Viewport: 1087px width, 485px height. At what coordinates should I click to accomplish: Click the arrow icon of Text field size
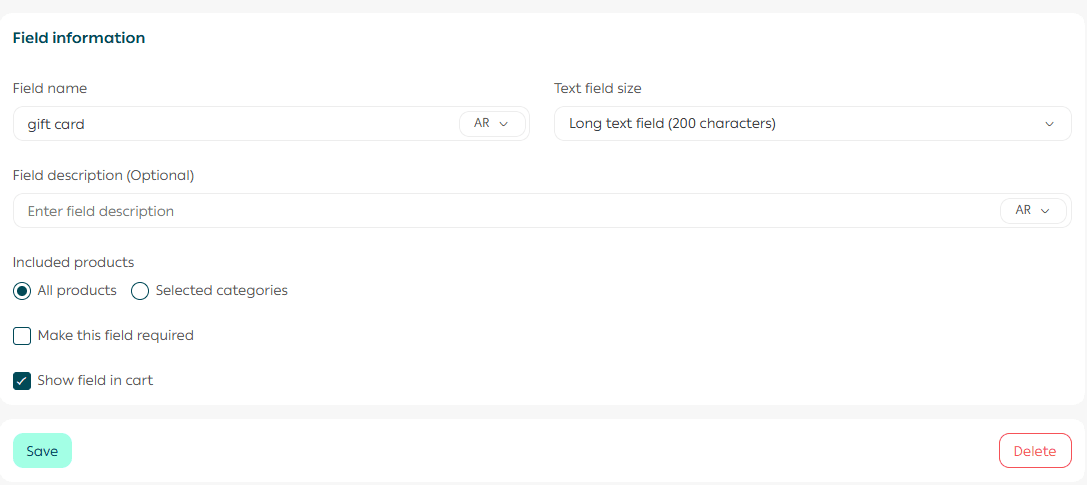click(x=1049, y=124)
